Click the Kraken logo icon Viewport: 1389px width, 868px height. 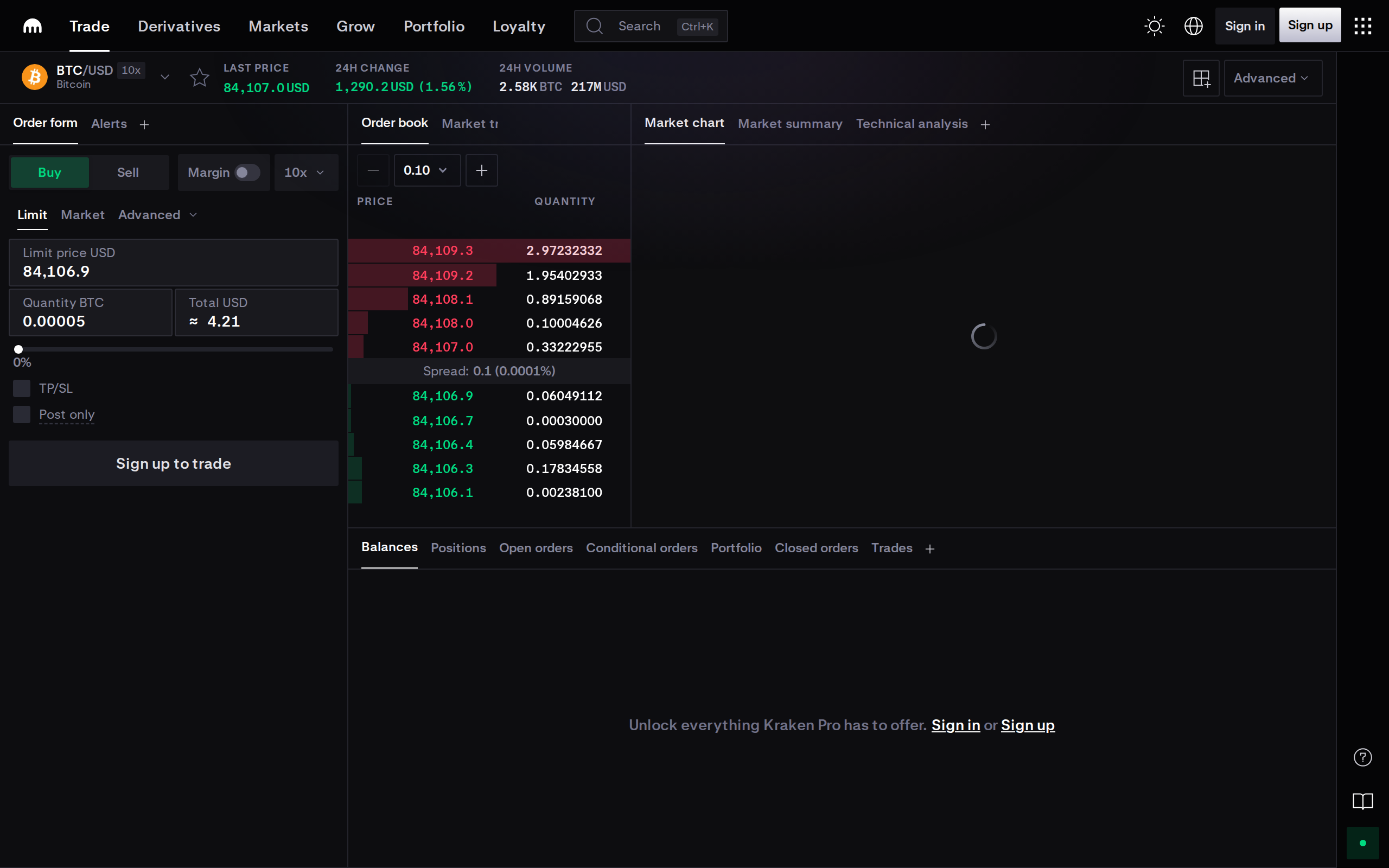(x=32, y=26)
